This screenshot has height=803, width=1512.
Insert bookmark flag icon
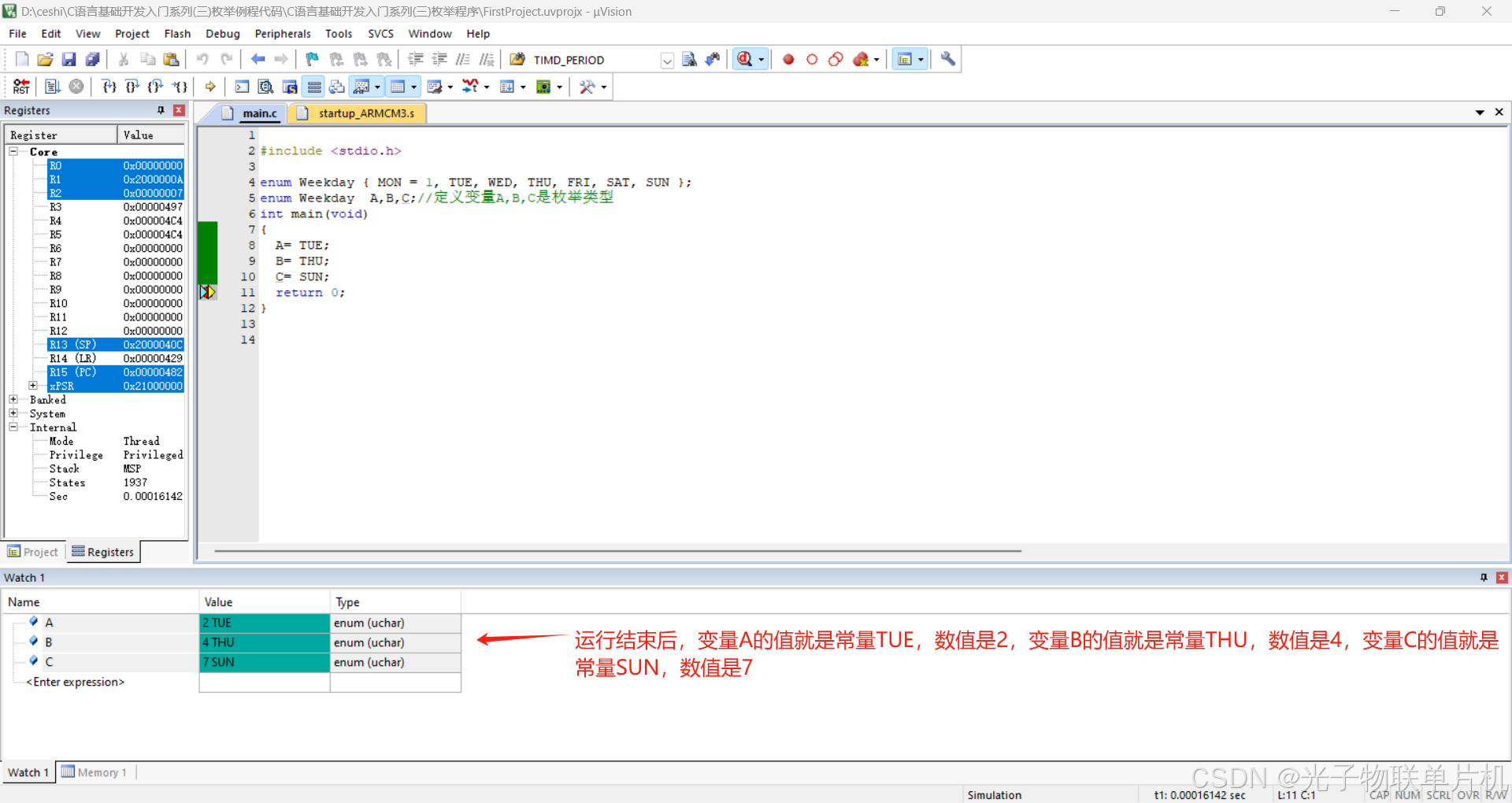click(313, 59)
